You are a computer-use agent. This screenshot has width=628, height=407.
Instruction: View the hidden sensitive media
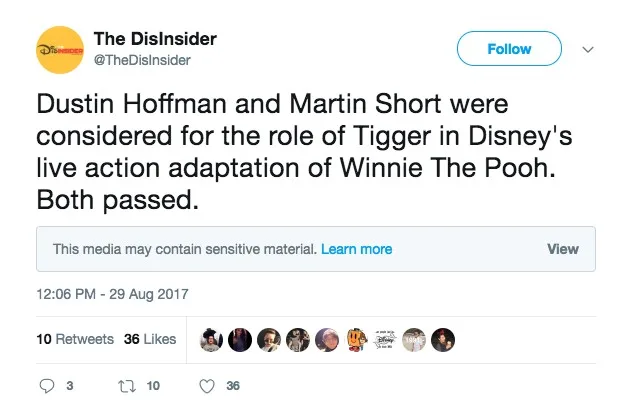click(x=562, y=249)
